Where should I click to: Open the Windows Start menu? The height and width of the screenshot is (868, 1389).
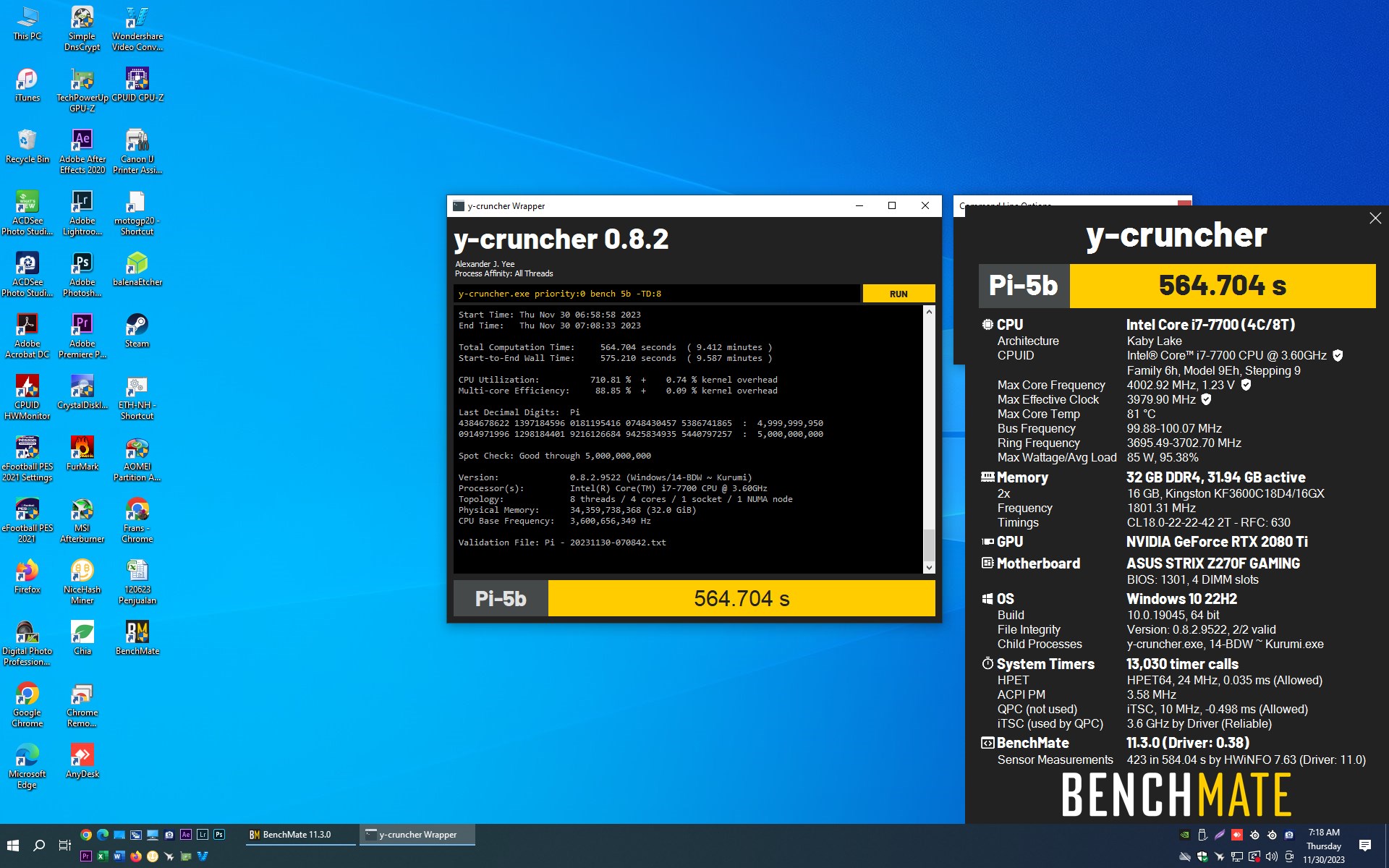pos(13,846)
